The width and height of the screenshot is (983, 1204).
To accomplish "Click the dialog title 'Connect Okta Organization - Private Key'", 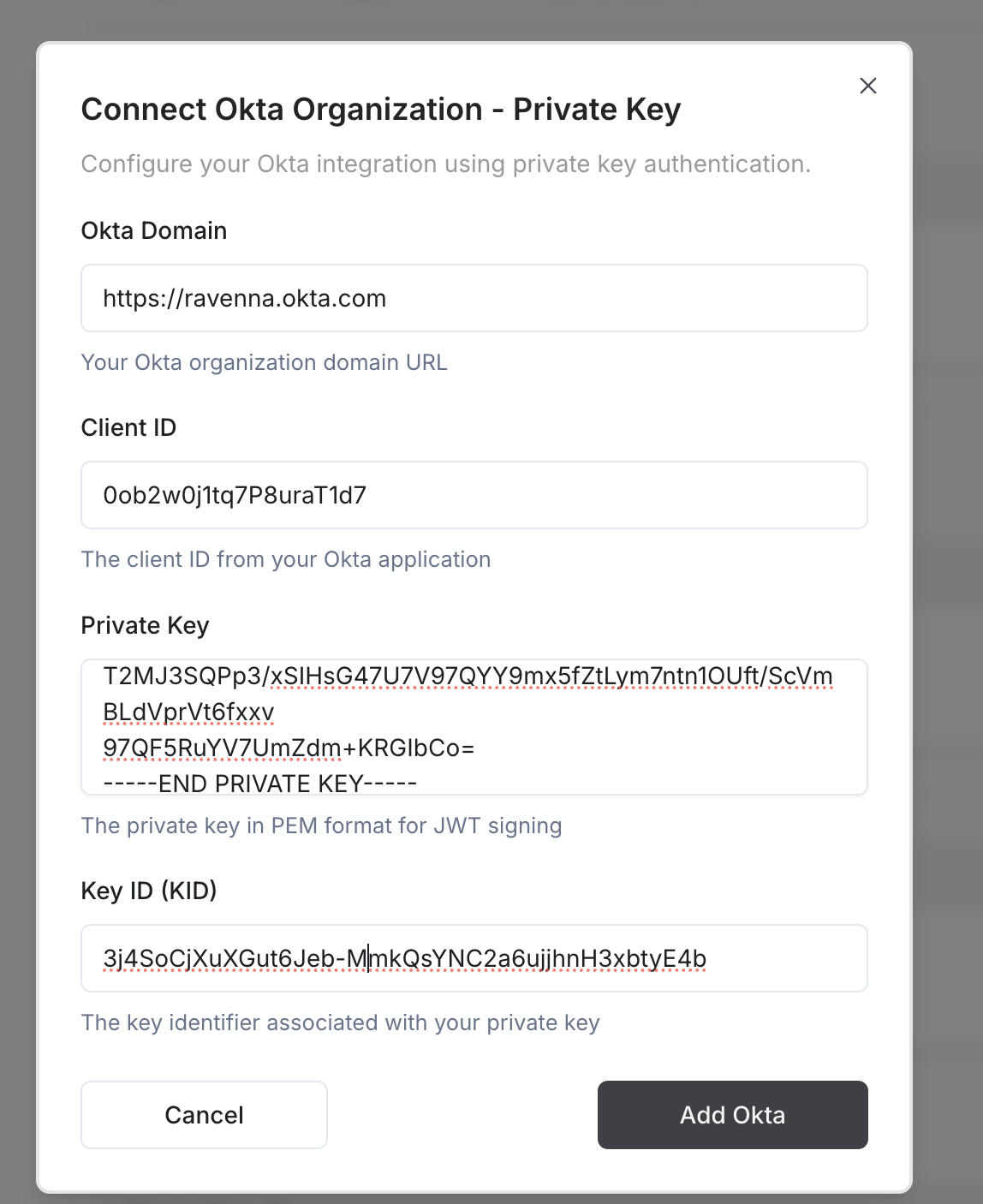I will click(x=381, y=110).
